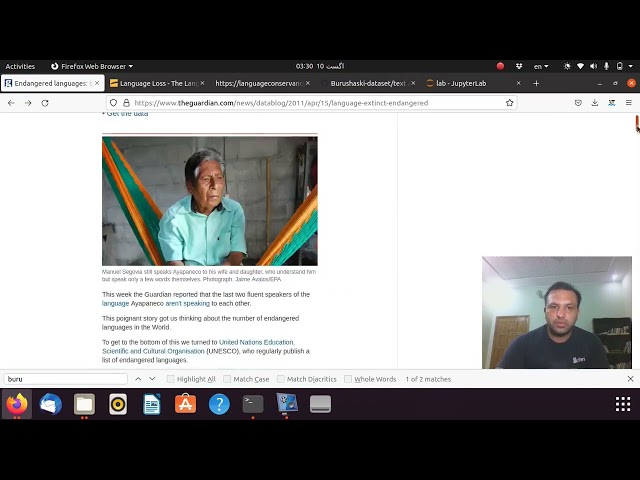Open the system status menu arrow
640x480 pixels.
(x=631, y=66)
